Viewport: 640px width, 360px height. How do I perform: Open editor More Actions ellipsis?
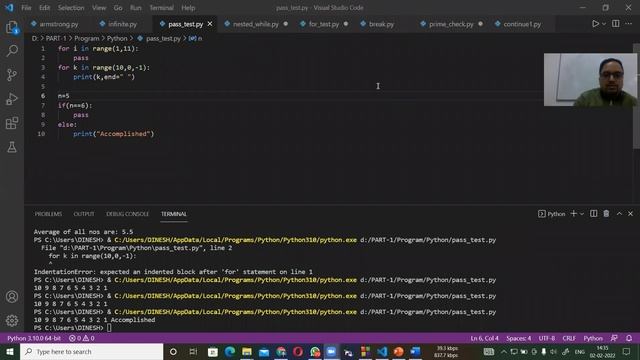[629, 24]
